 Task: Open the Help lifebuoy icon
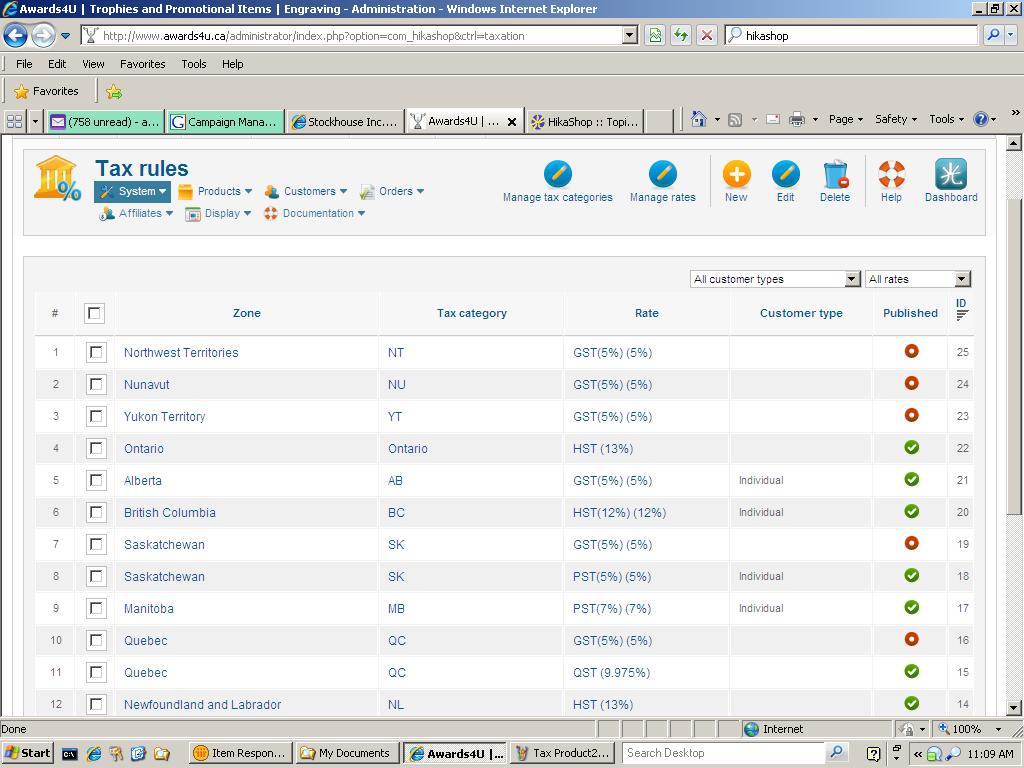[891, 175]
